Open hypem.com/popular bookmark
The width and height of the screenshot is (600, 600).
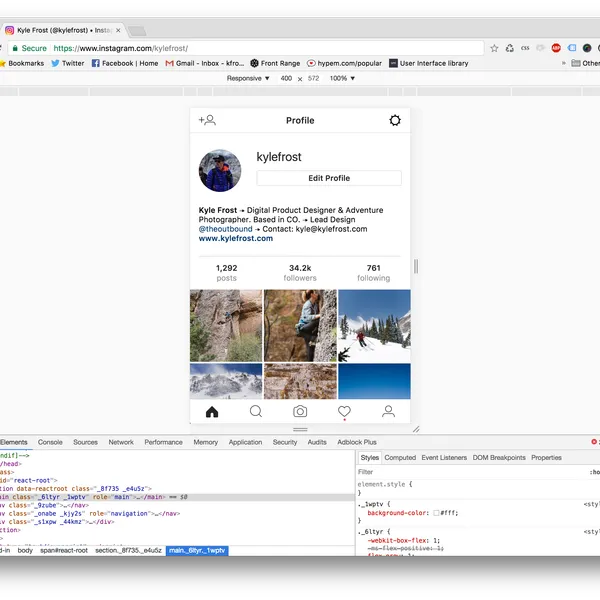345,64
